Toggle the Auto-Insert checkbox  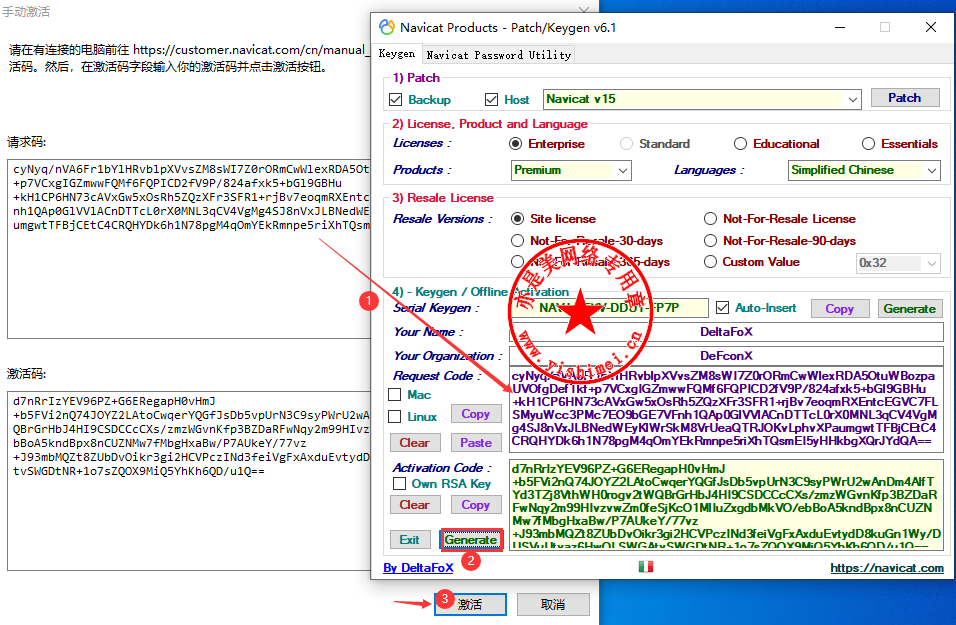(722, 308)
